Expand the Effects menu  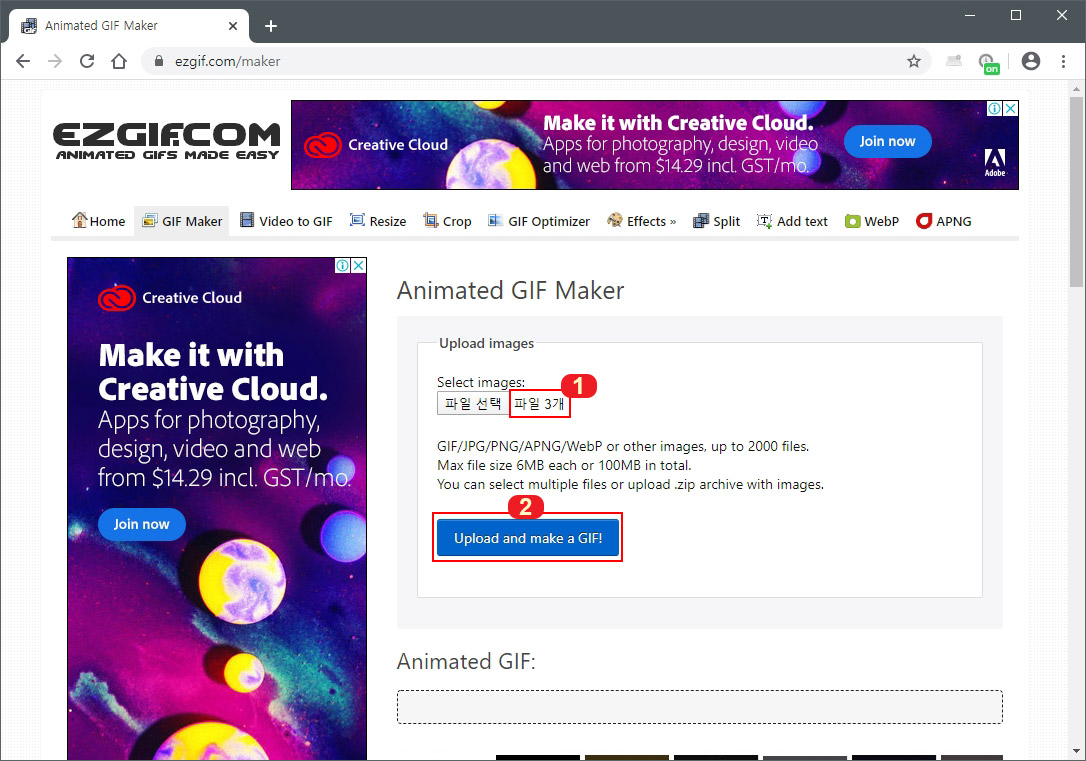pyautogui.click(x=641, y=221)
